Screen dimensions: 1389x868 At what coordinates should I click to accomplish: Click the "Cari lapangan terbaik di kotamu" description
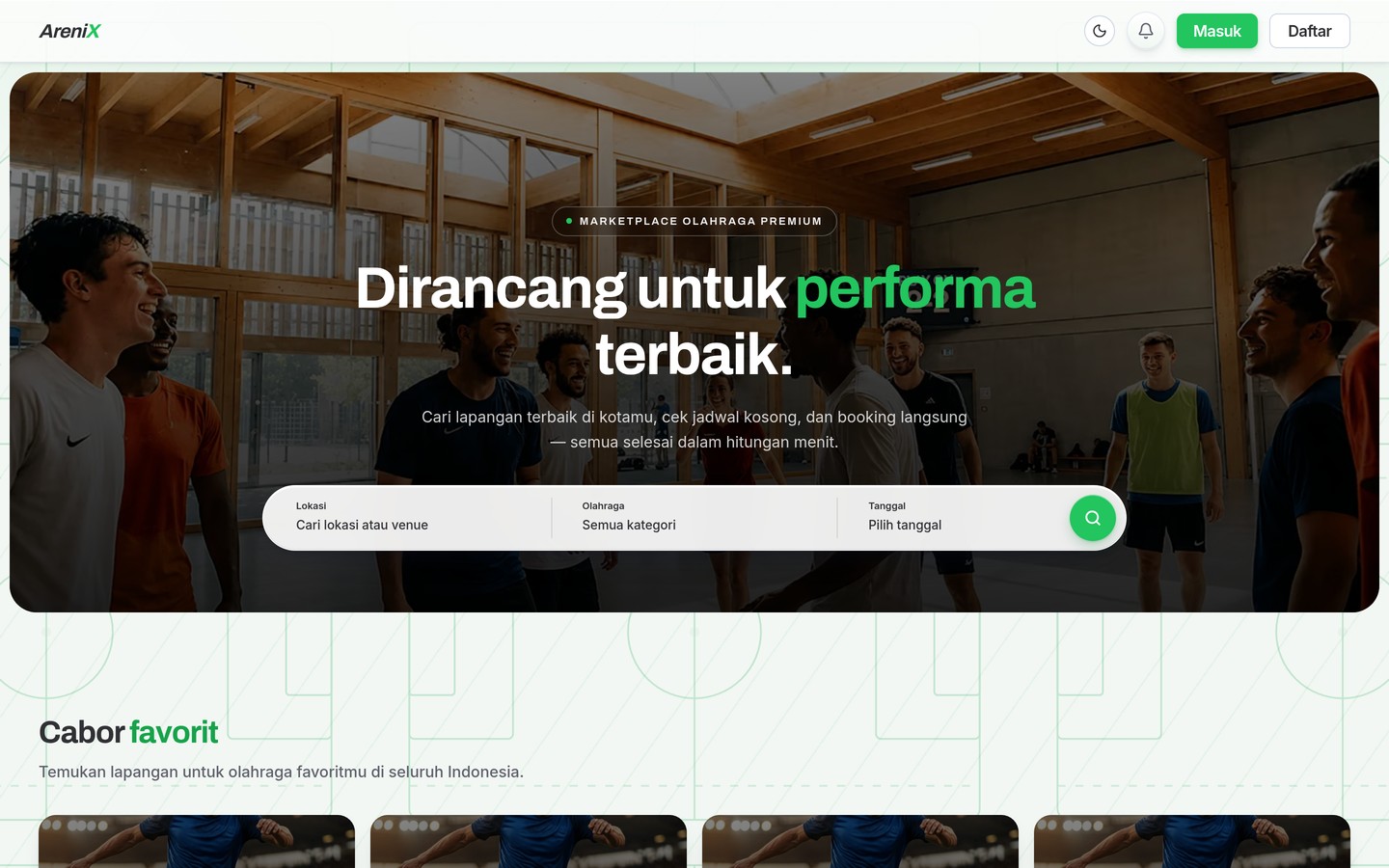694,429
